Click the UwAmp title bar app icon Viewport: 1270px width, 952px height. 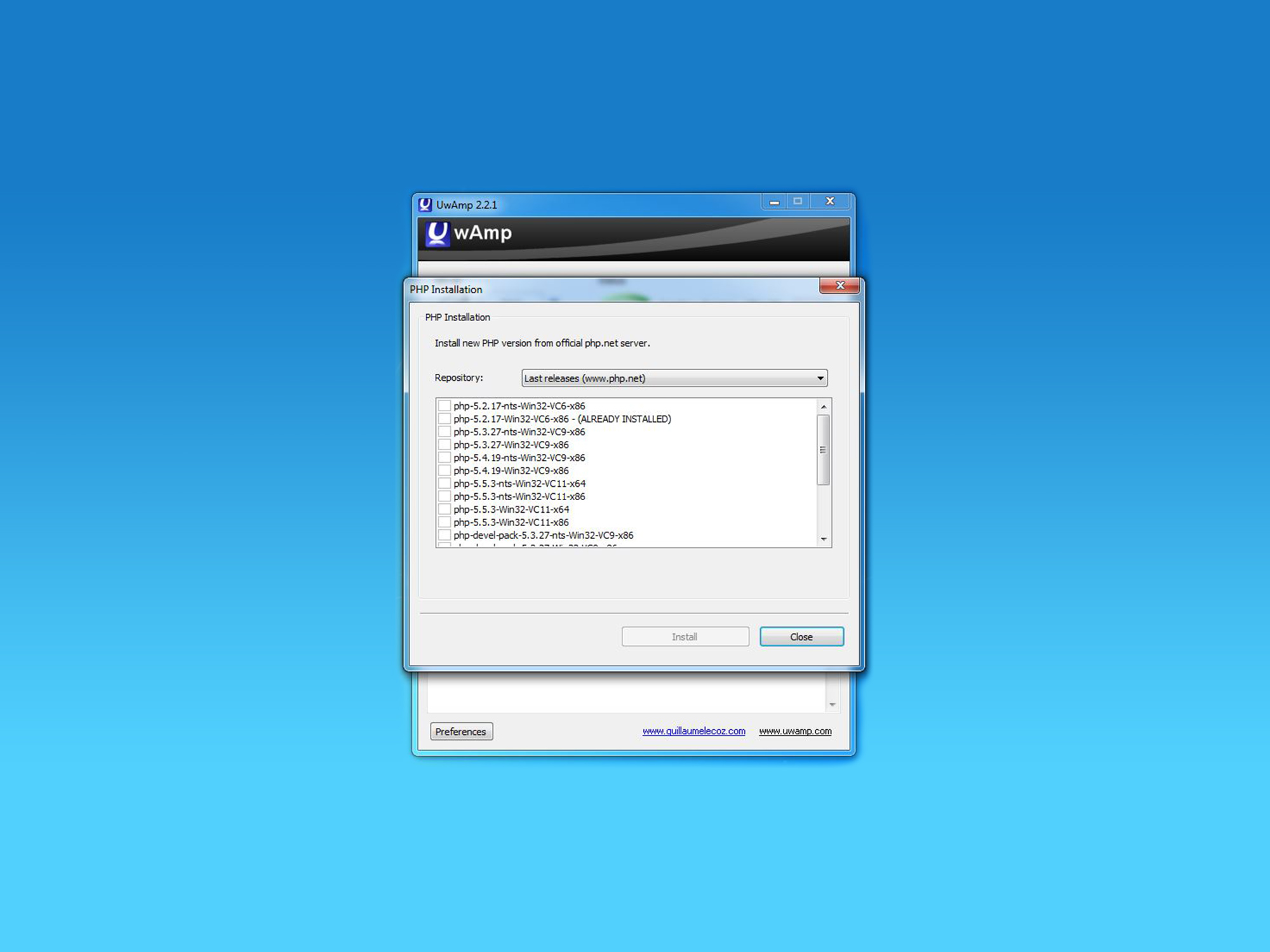[425, 204]
